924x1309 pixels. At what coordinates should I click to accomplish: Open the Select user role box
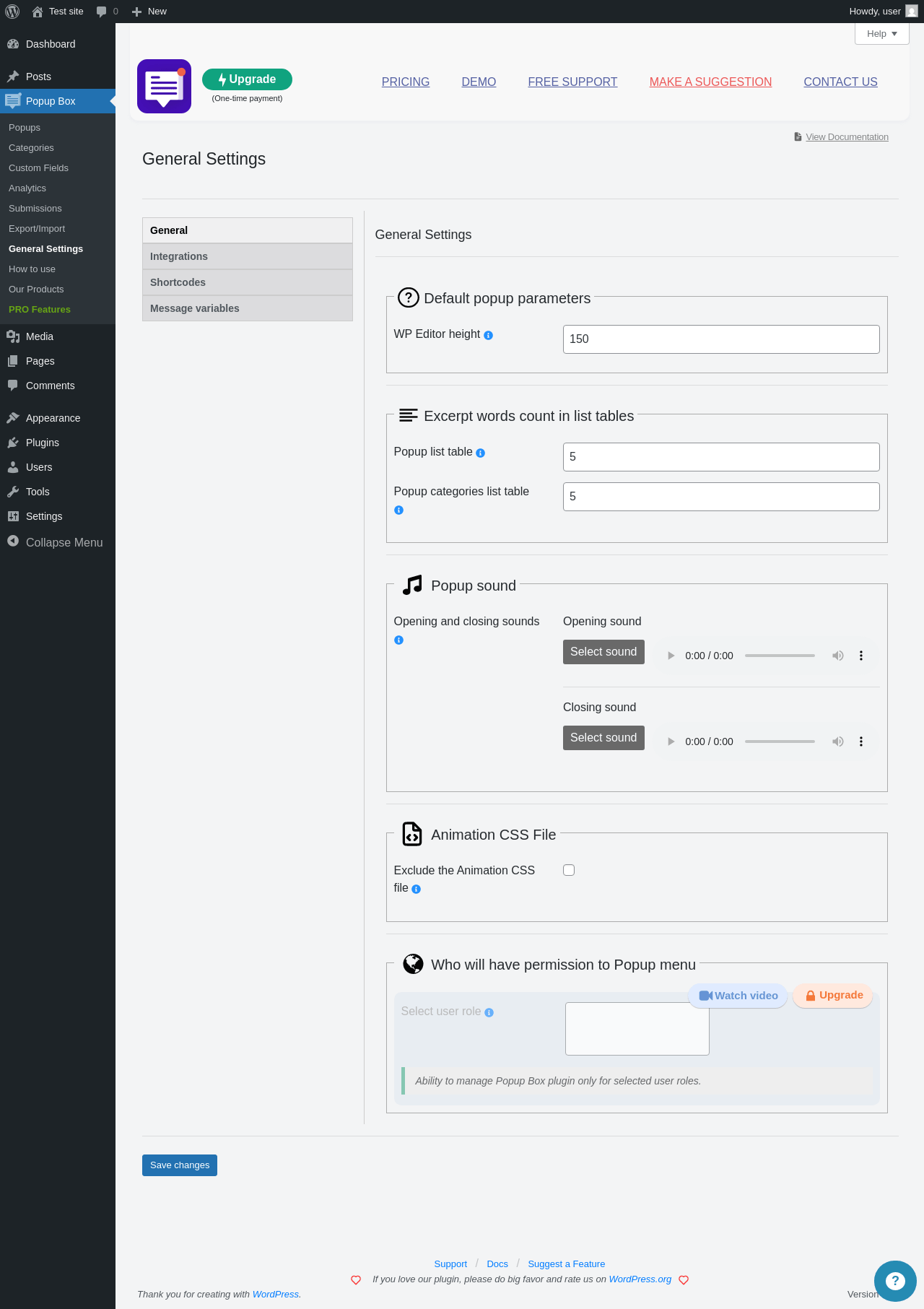(x=637, y=1029)
